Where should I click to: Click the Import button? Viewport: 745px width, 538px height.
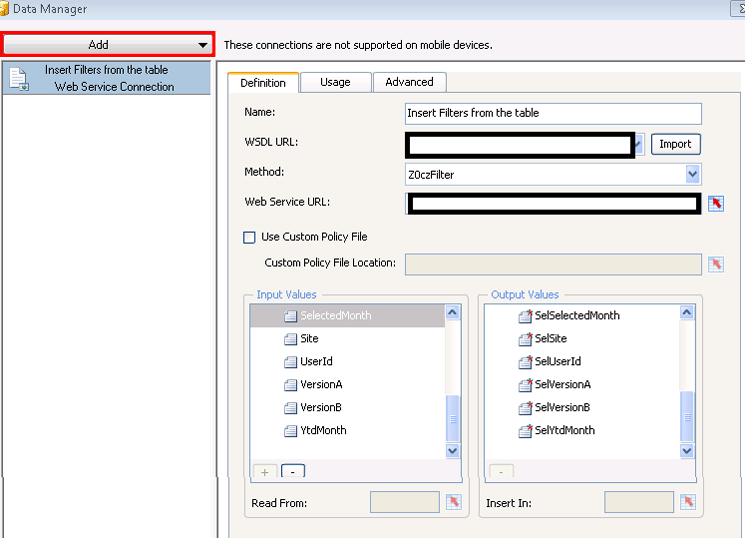675,144
